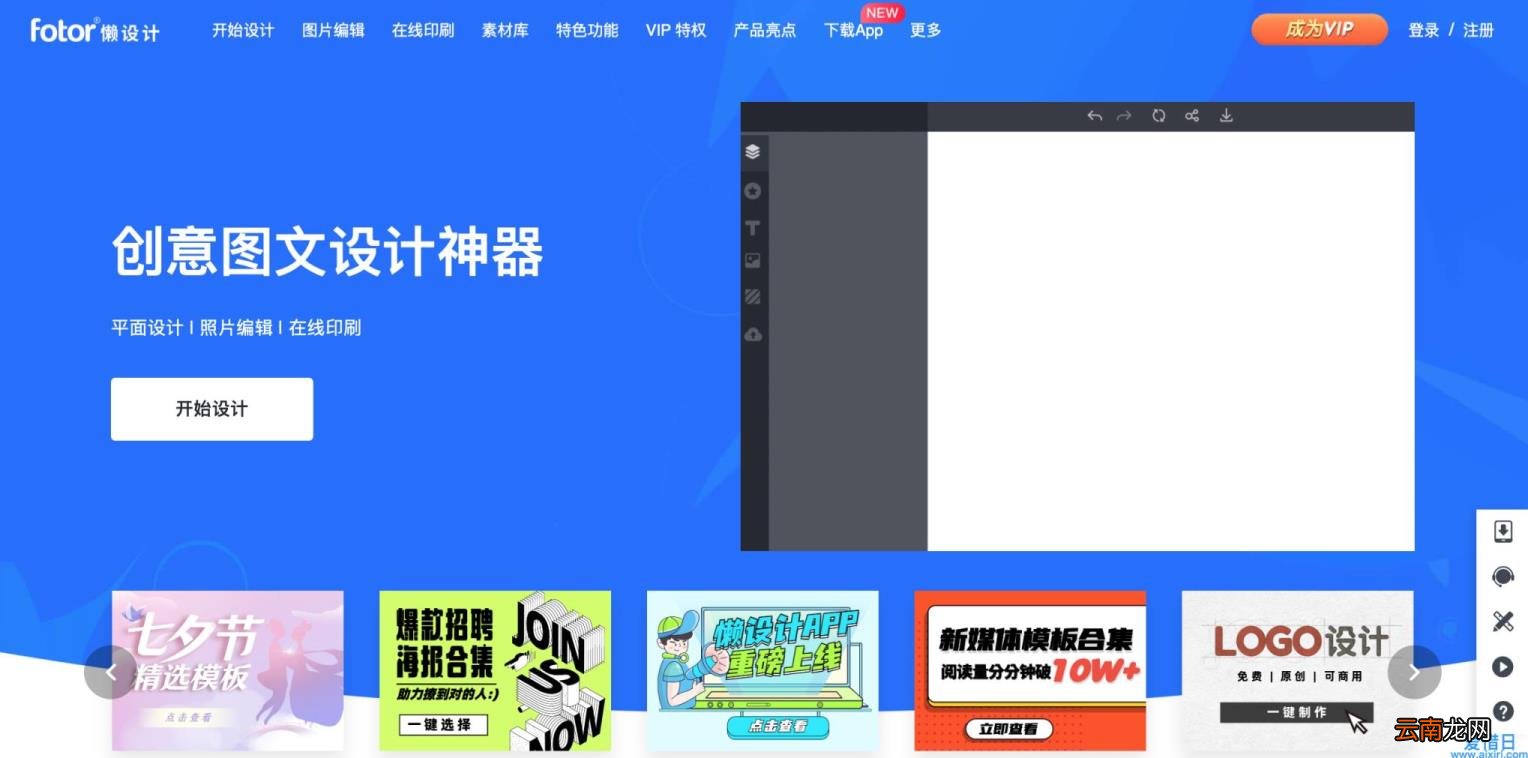
Task: Open the templates panel via the layers icon
Action: 753,152
